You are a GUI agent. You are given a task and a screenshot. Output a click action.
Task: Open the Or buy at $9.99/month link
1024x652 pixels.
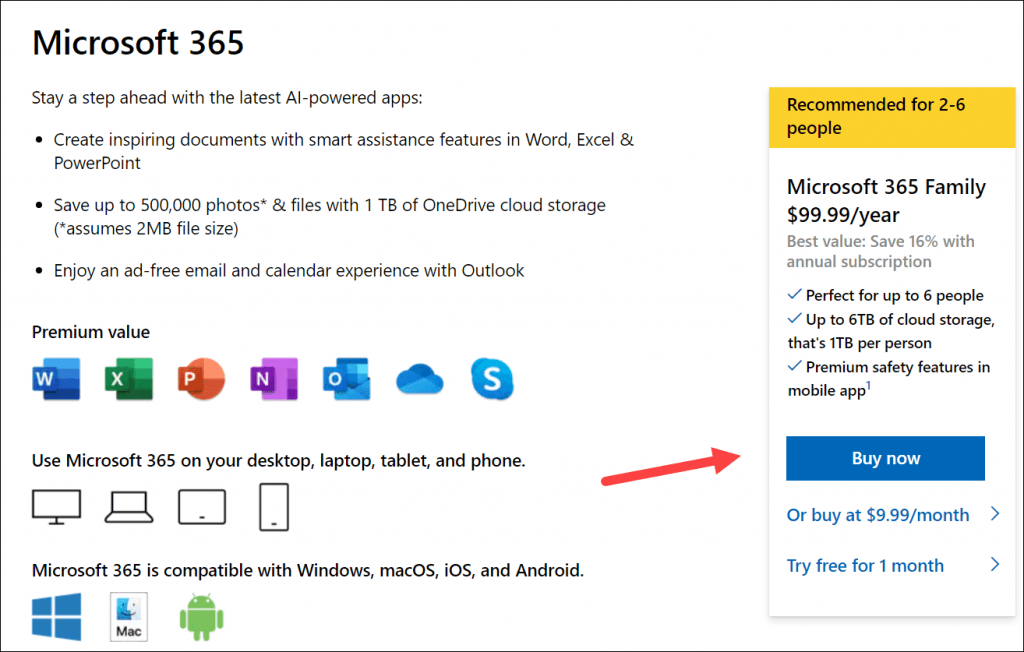(x=878, y=515)
